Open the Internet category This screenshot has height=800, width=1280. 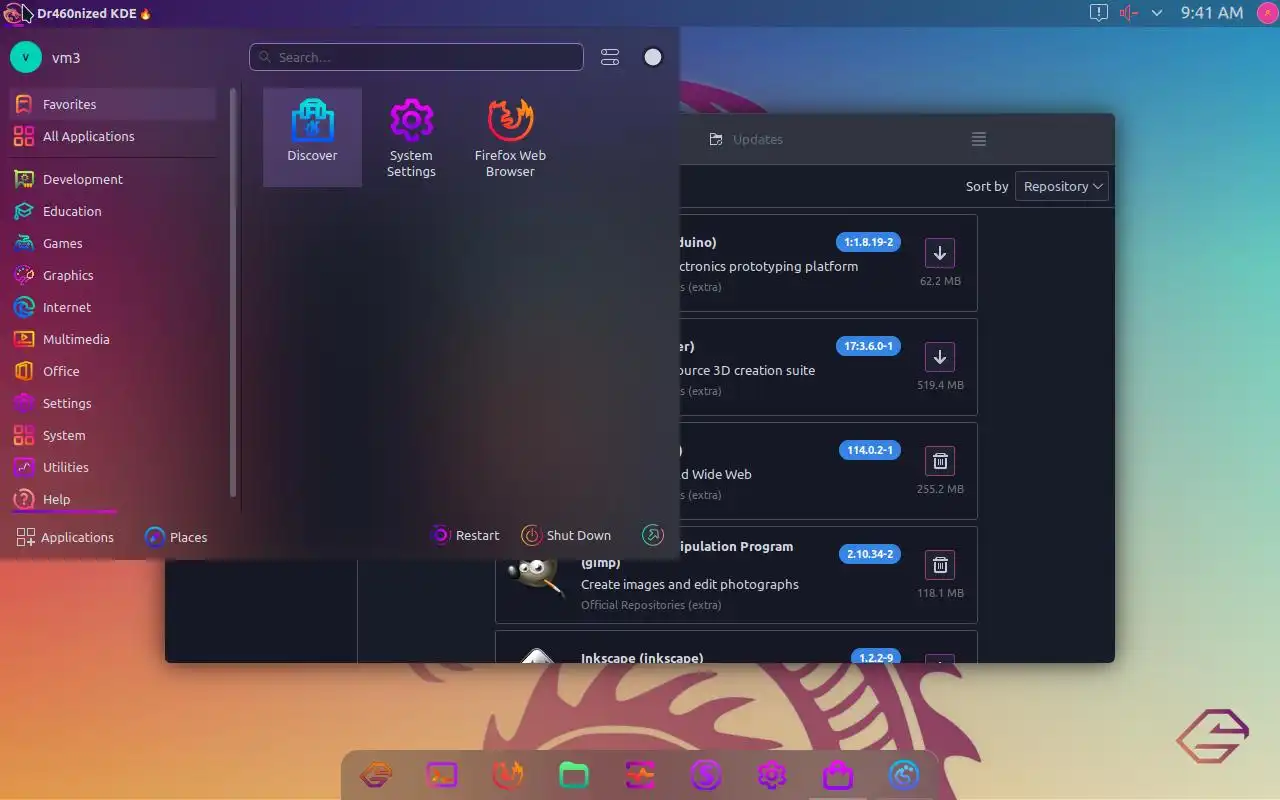[112, 307]
